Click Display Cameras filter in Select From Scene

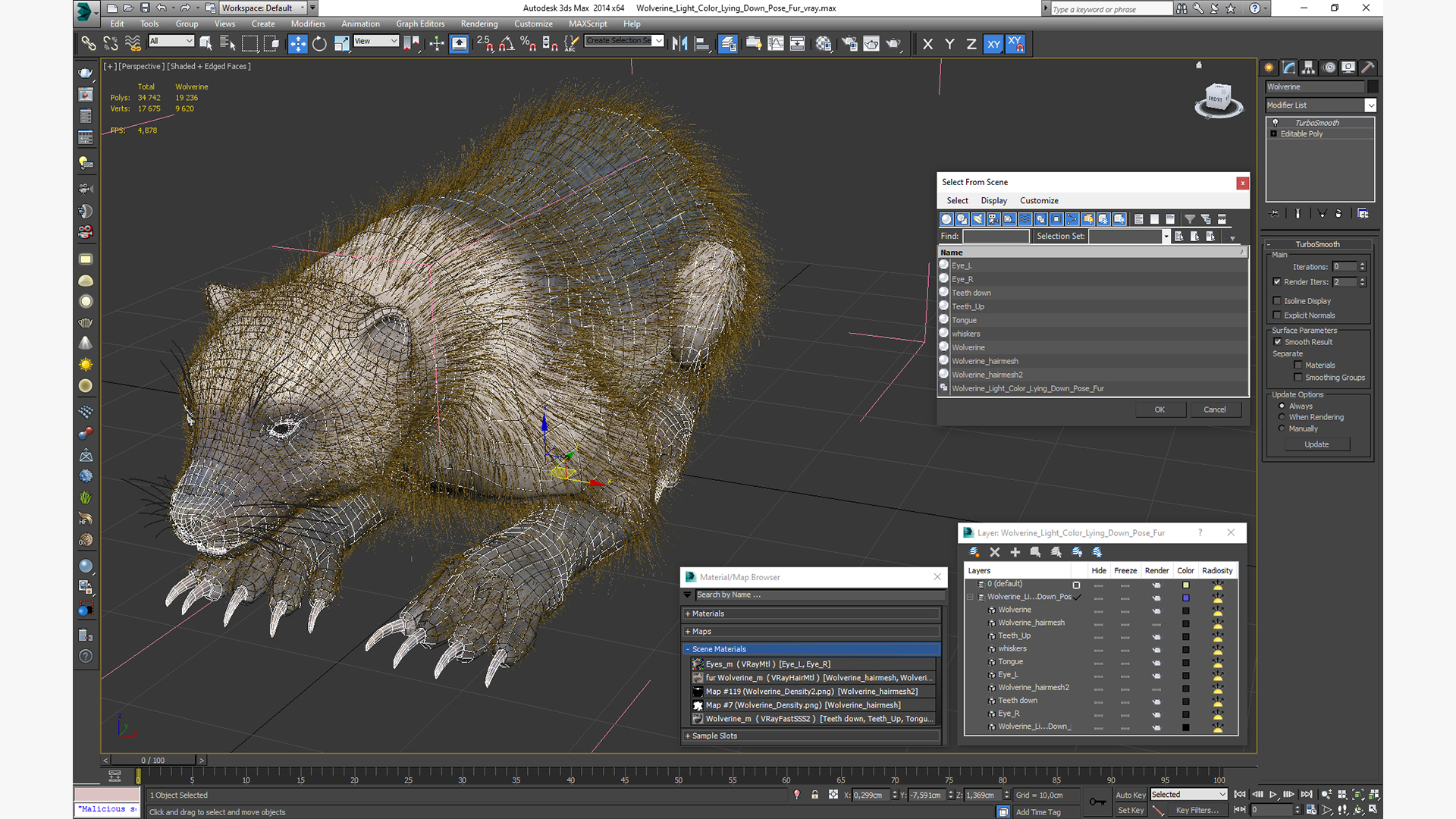[x=993, y=219]
